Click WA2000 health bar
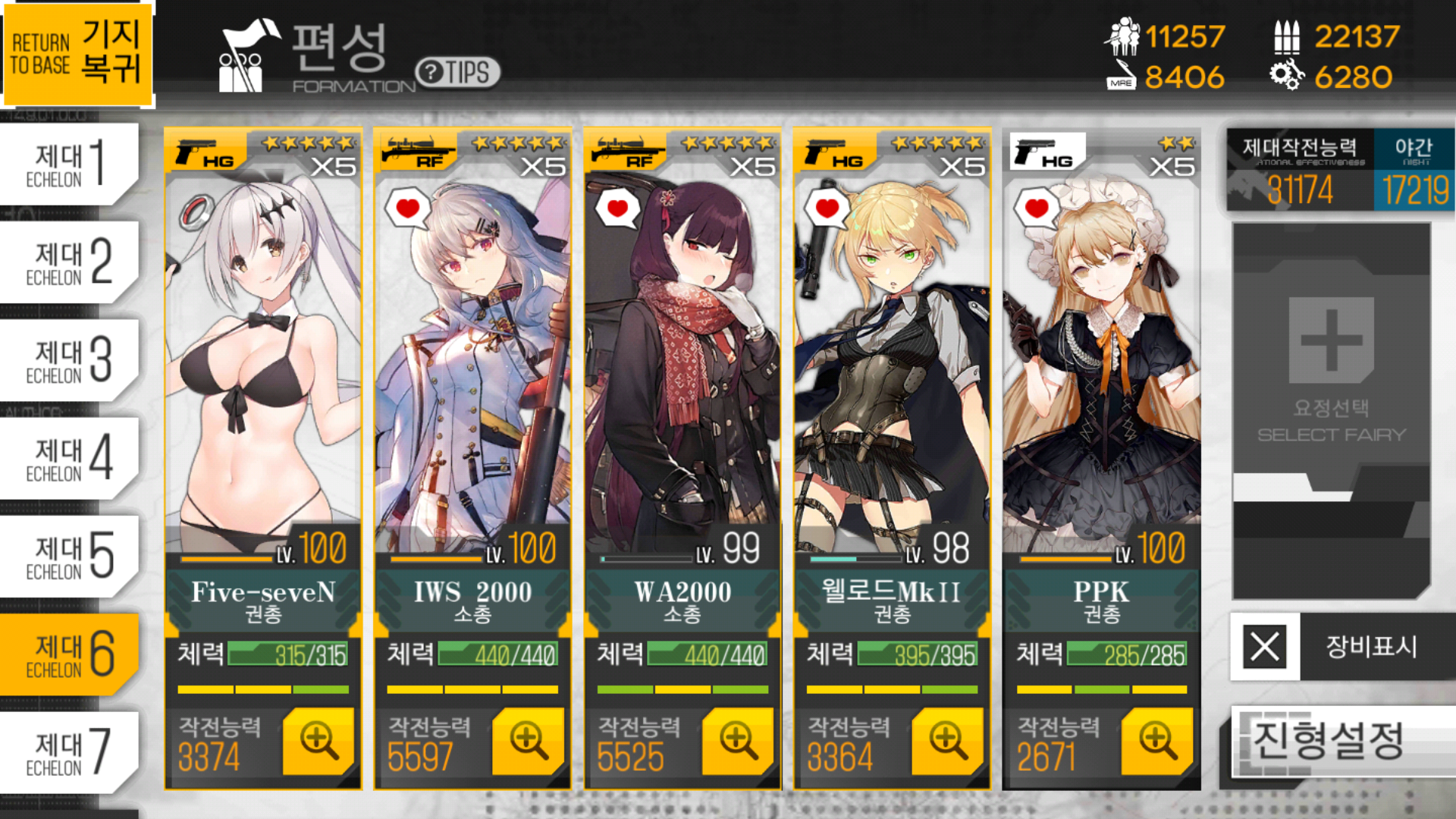Viewport: 1456px width, 819px height. click(707, 654)
